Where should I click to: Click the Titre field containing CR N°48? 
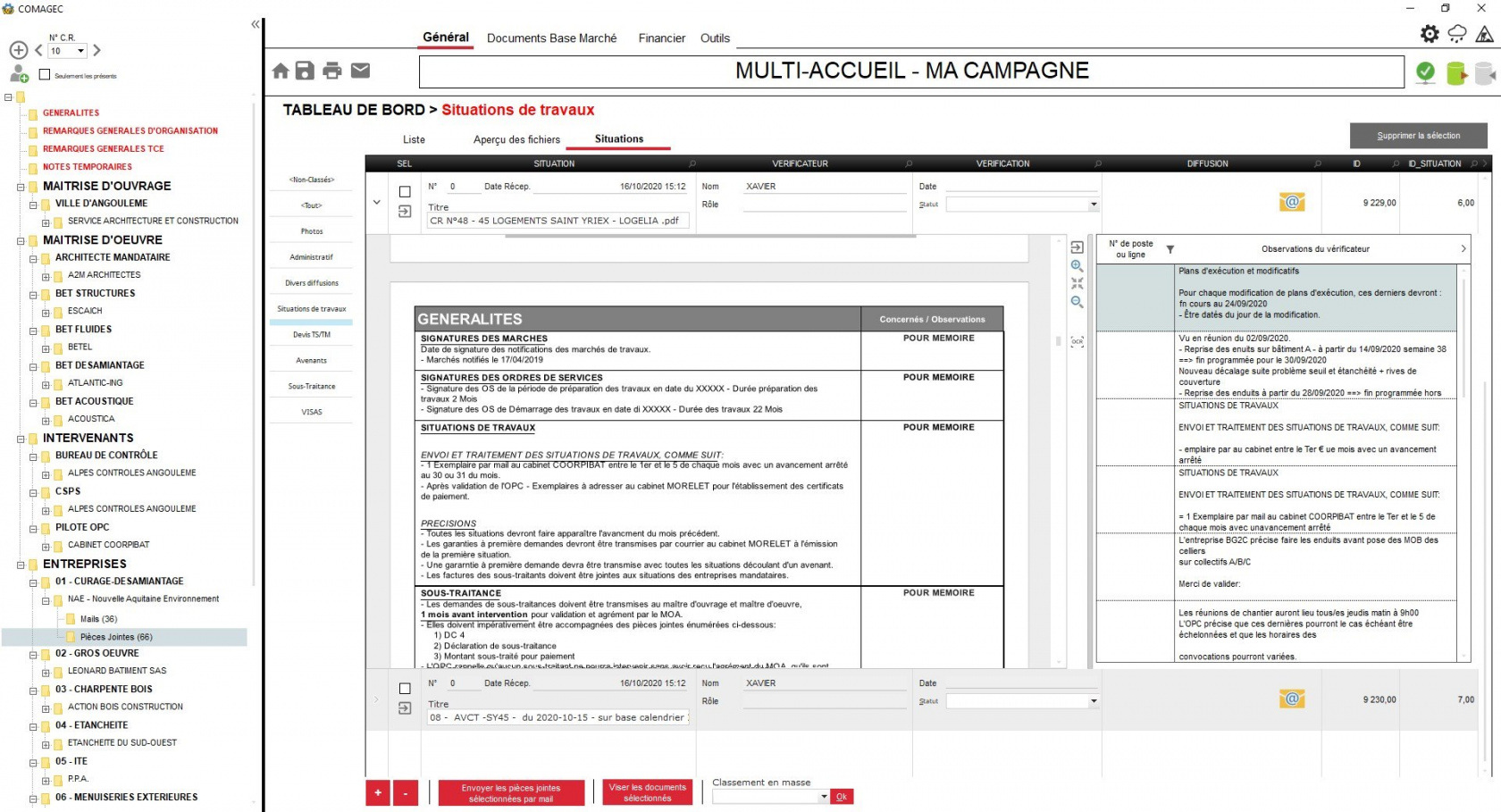558,221
